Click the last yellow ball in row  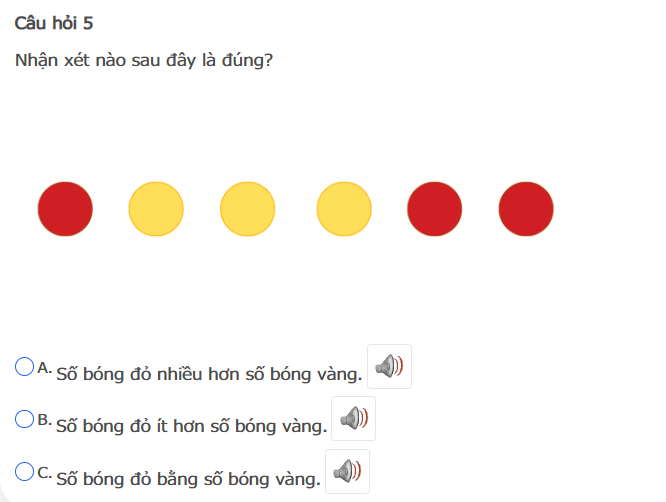(344, 209)
